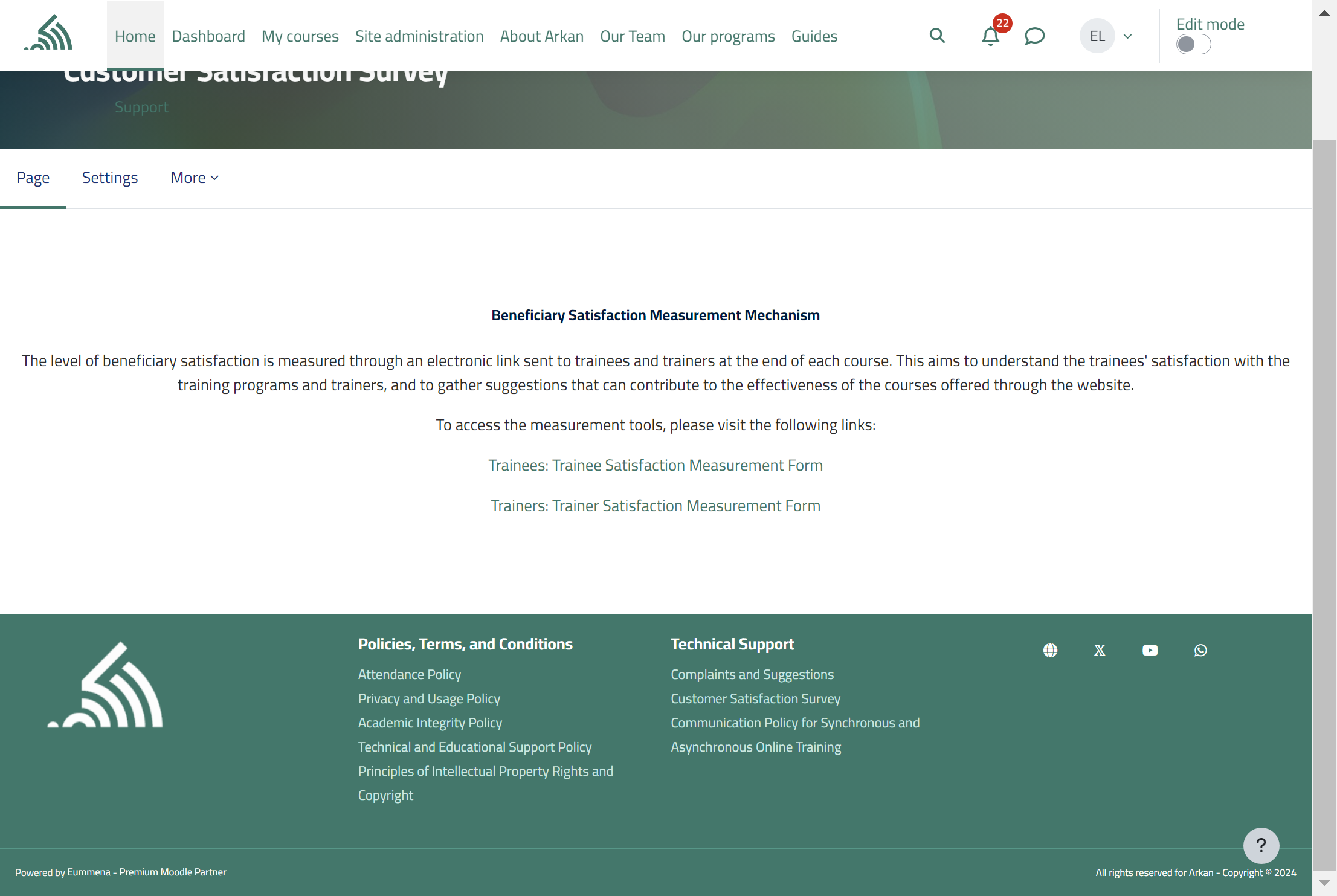Click the YouTube icon in footer
This screenshot has width=1337, height=896.
(x=1150, y=650)
